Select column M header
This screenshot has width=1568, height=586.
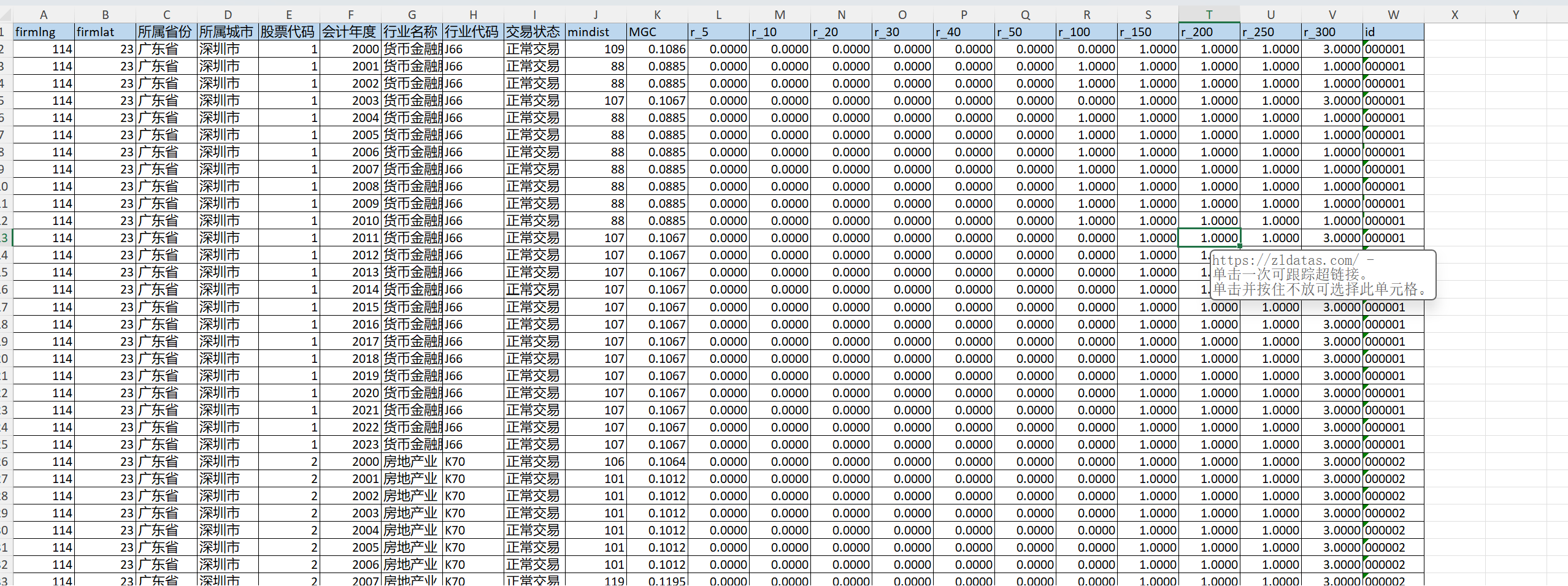pyautogui.click(x=780, y=15)
